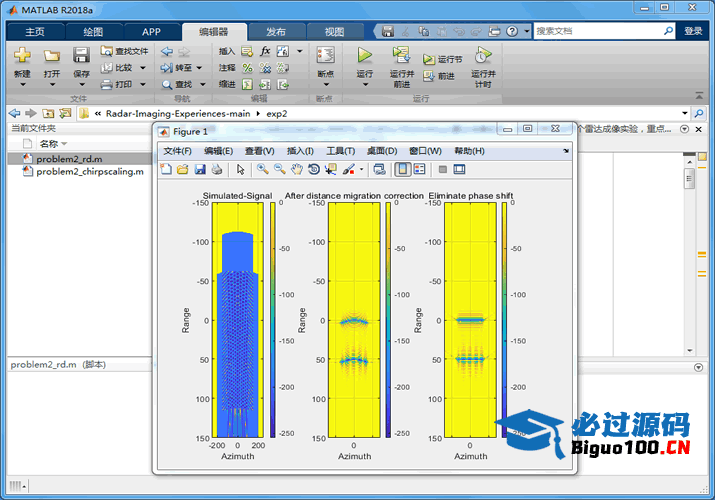Click the search documentation magnifier icon
This screenshot has width=715, height=500.
tap(668, 31)
